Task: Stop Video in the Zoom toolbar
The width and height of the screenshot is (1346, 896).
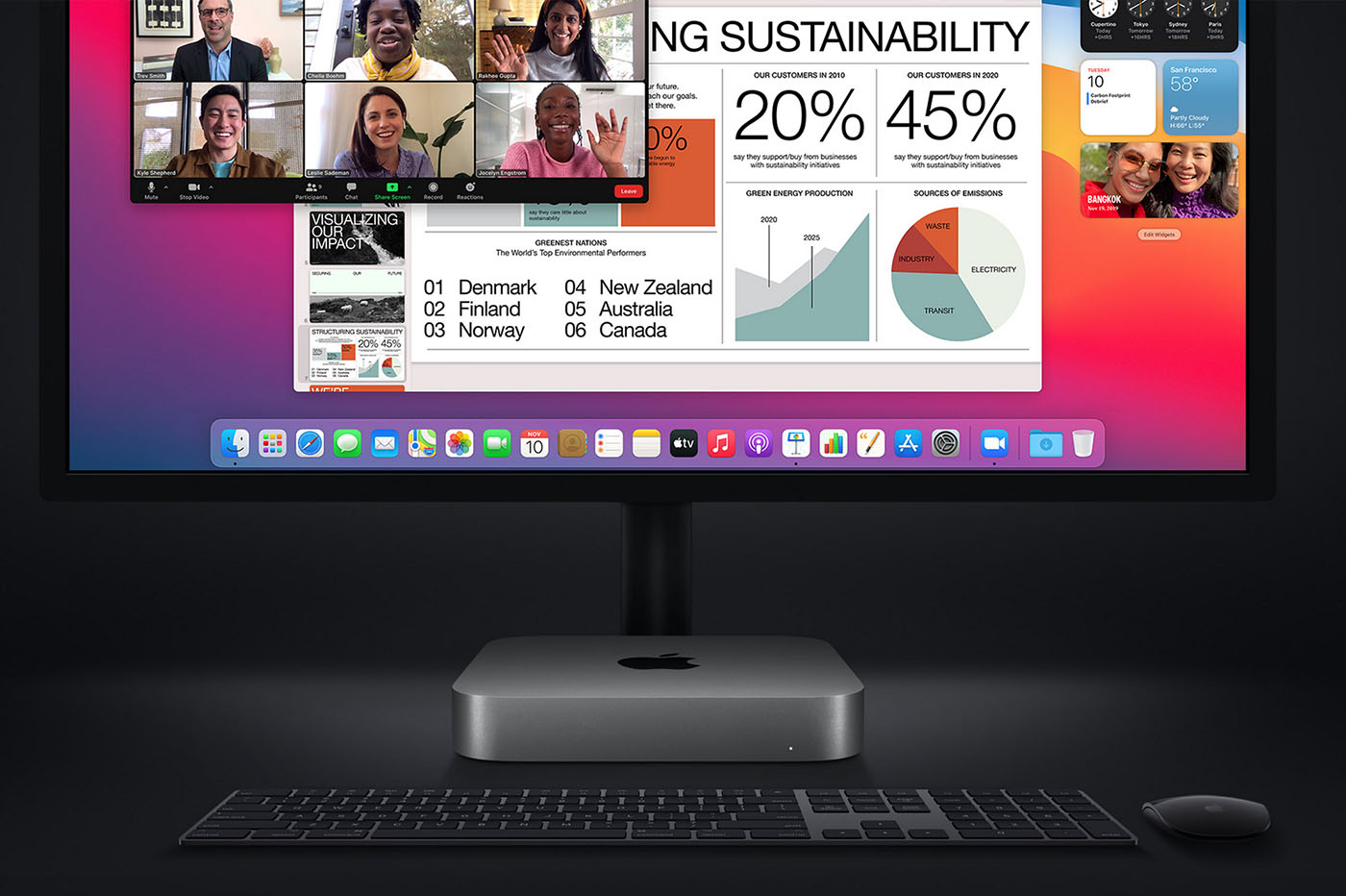Action: 193,190
